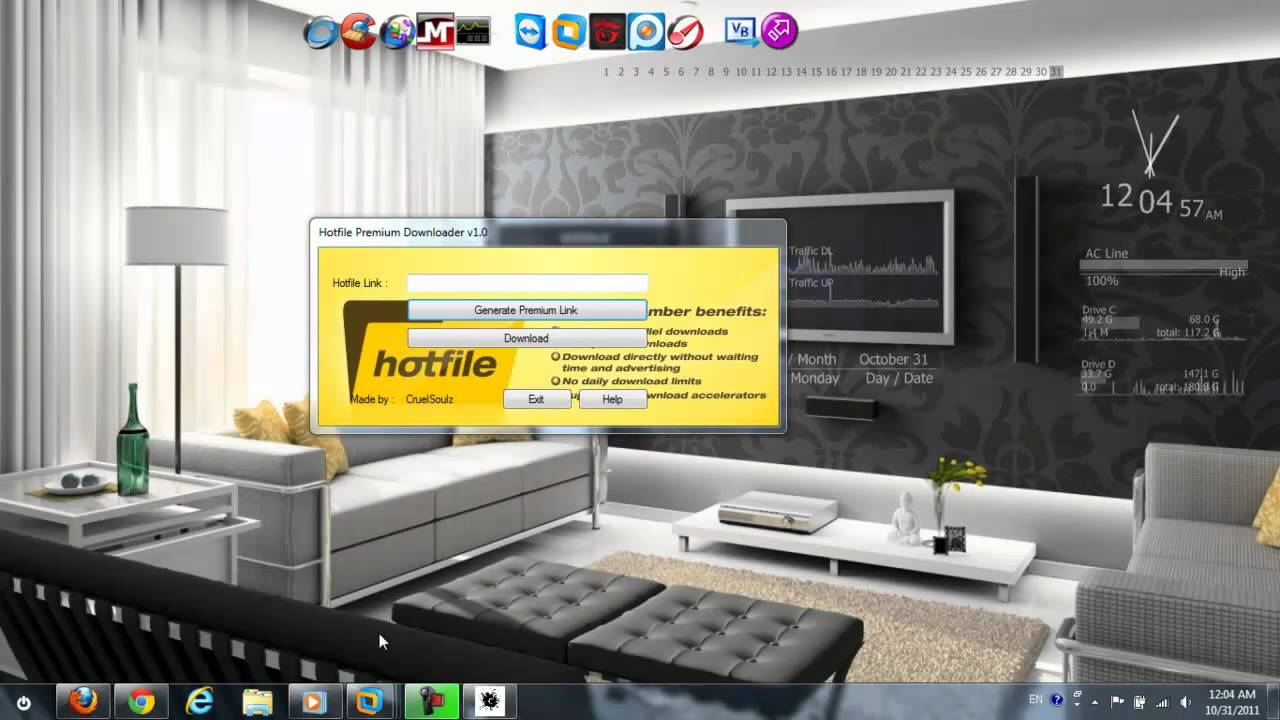1280x720 pixels.
Task: Select the ink splat app on taskbar
Action: 489,702
